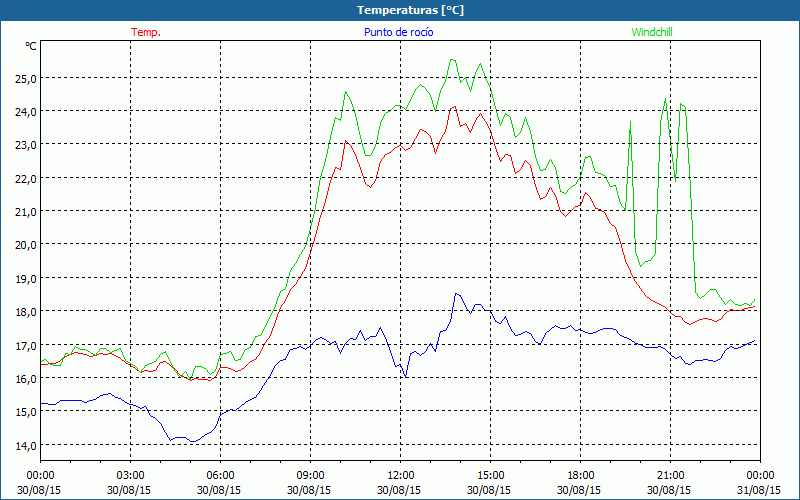The height and width of the screenshot is (500, 800).
Task: Click the 22,0 y-axis value
Action: tap(26, 178)
